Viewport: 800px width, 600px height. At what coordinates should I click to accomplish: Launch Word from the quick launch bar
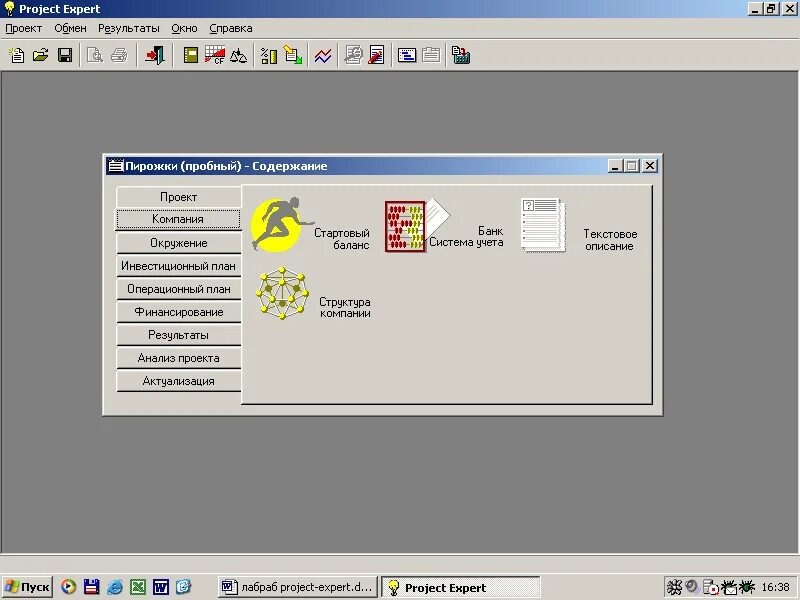pyautogui.click(x=161, y=587)
